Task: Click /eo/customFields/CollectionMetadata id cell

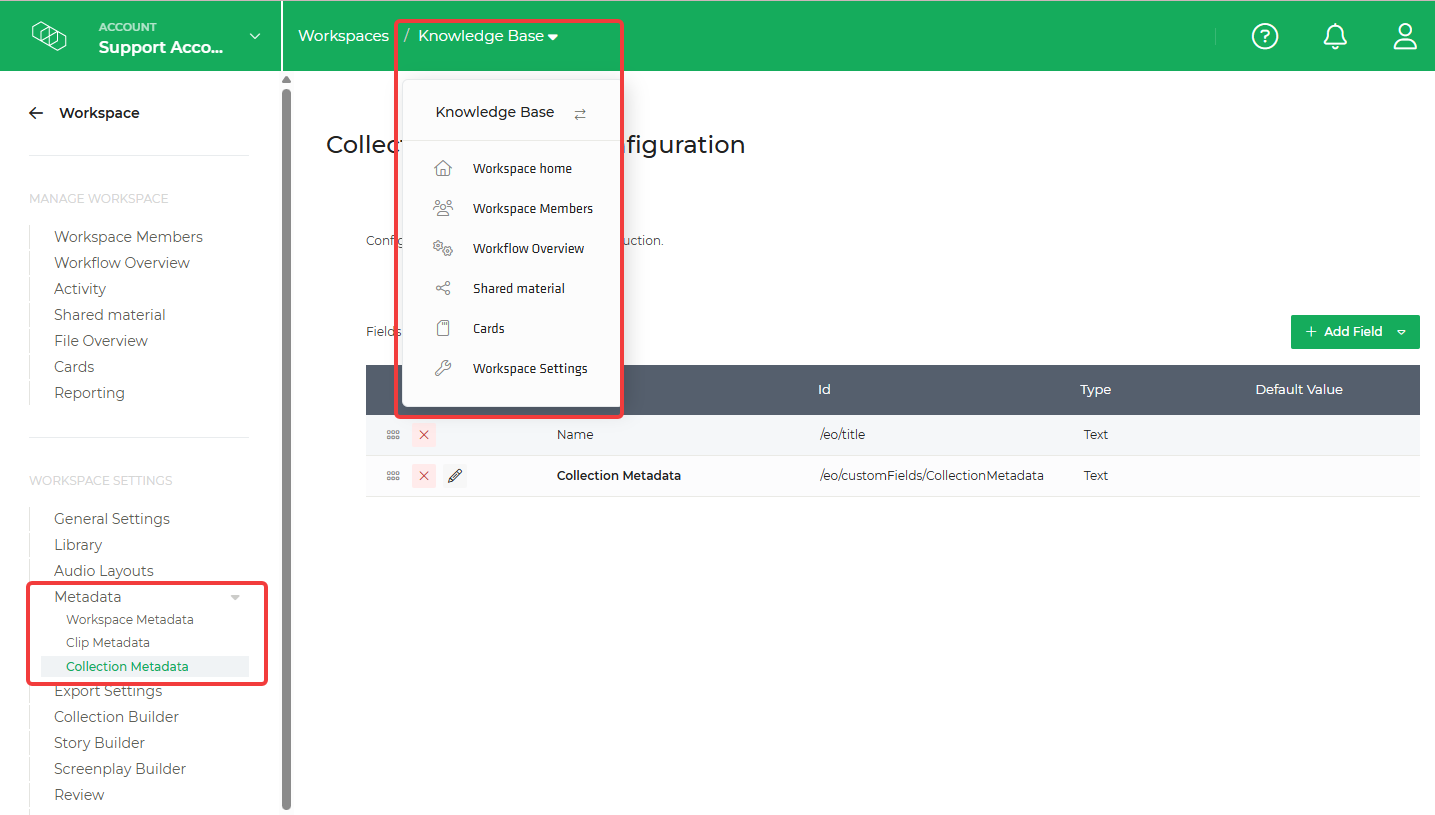Action: coord(931,476)
